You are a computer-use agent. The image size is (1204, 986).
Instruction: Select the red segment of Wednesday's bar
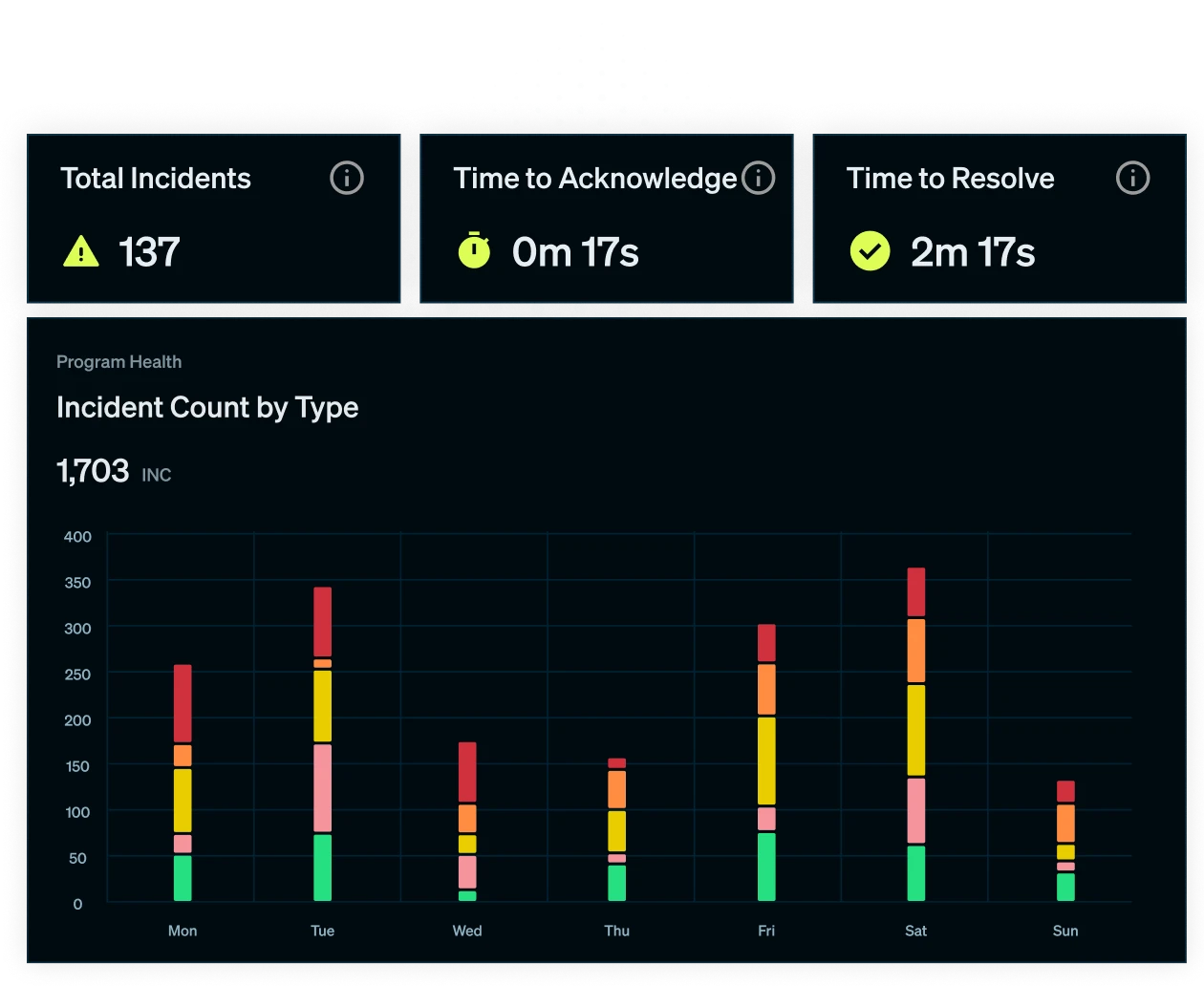[467, 772]
